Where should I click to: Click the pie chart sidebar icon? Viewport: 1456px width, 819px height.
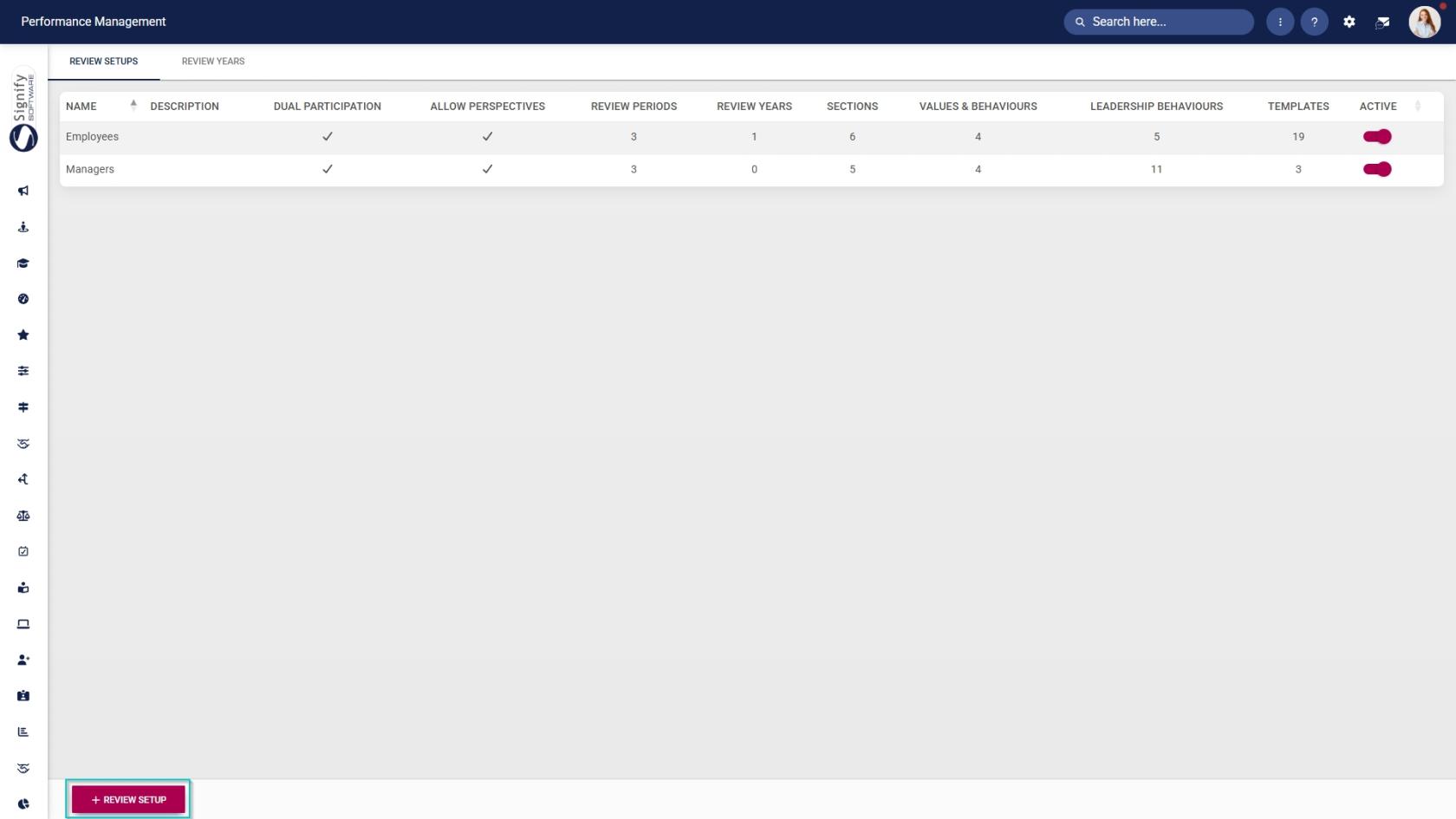click(23, 804)
